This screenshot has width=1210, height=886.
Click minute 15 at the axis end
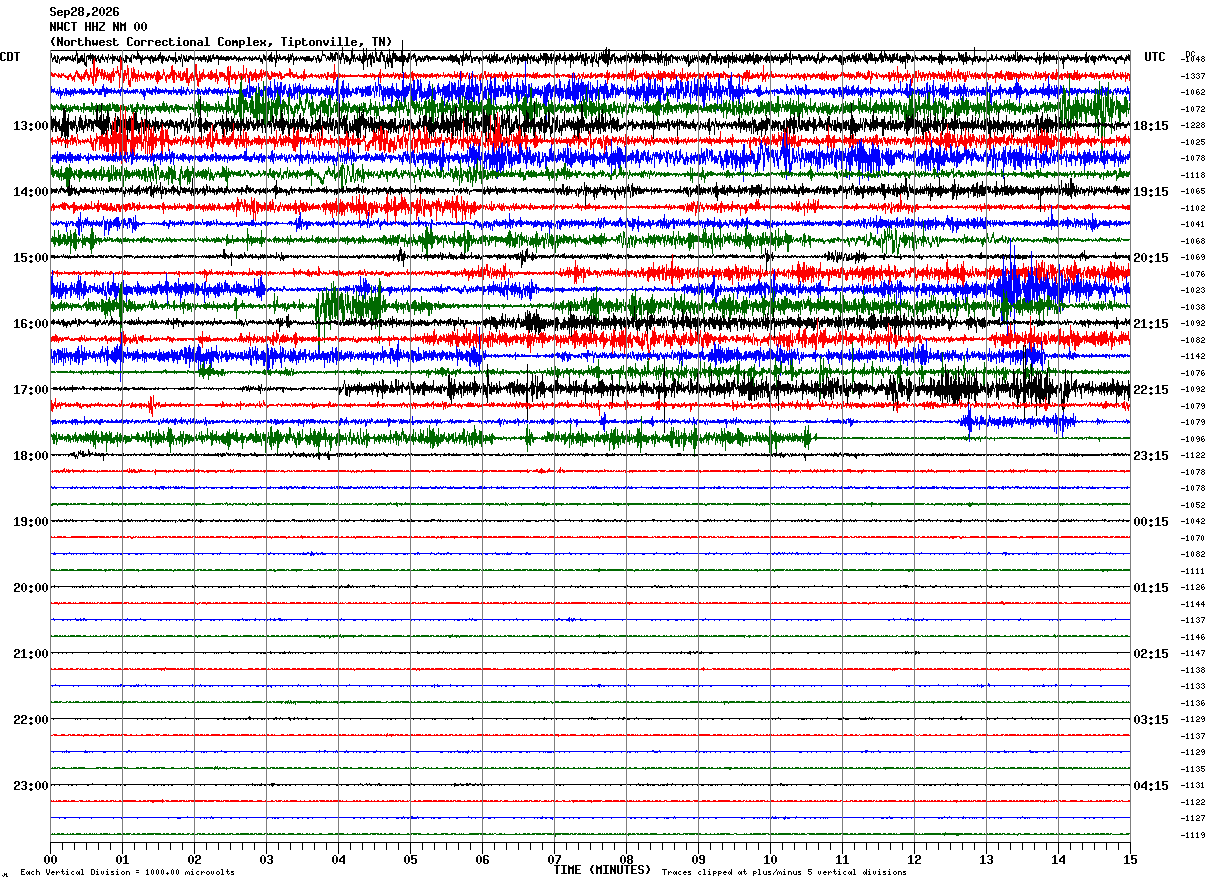(x=1130, y=859)
